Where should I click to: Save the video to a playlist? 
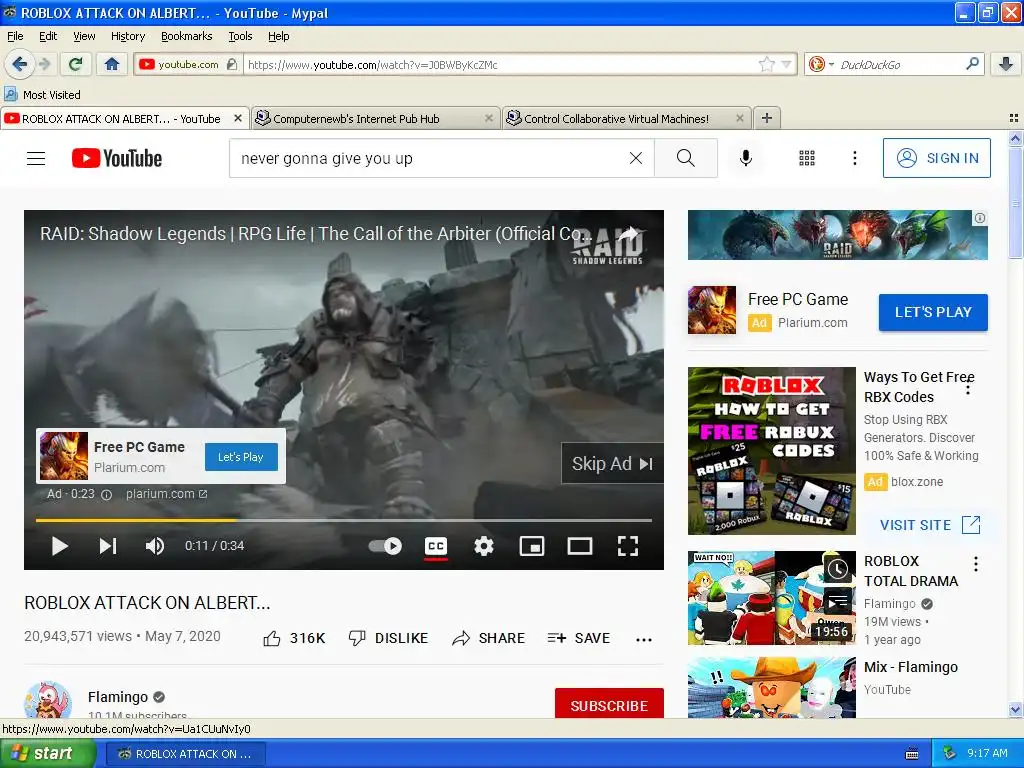click(x=579, y=638)
